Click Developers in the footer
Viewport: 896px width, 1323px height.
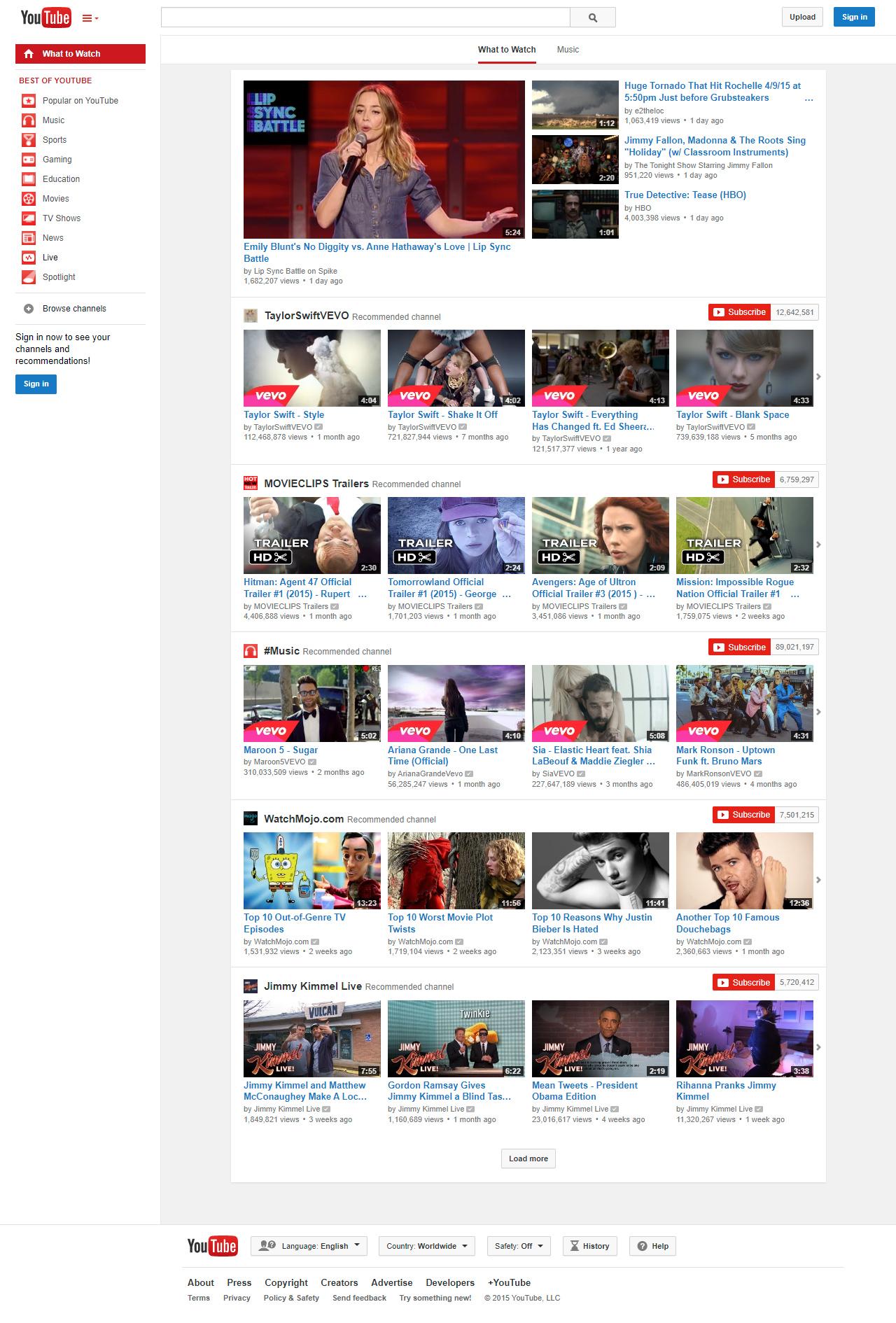(450, 1282)
